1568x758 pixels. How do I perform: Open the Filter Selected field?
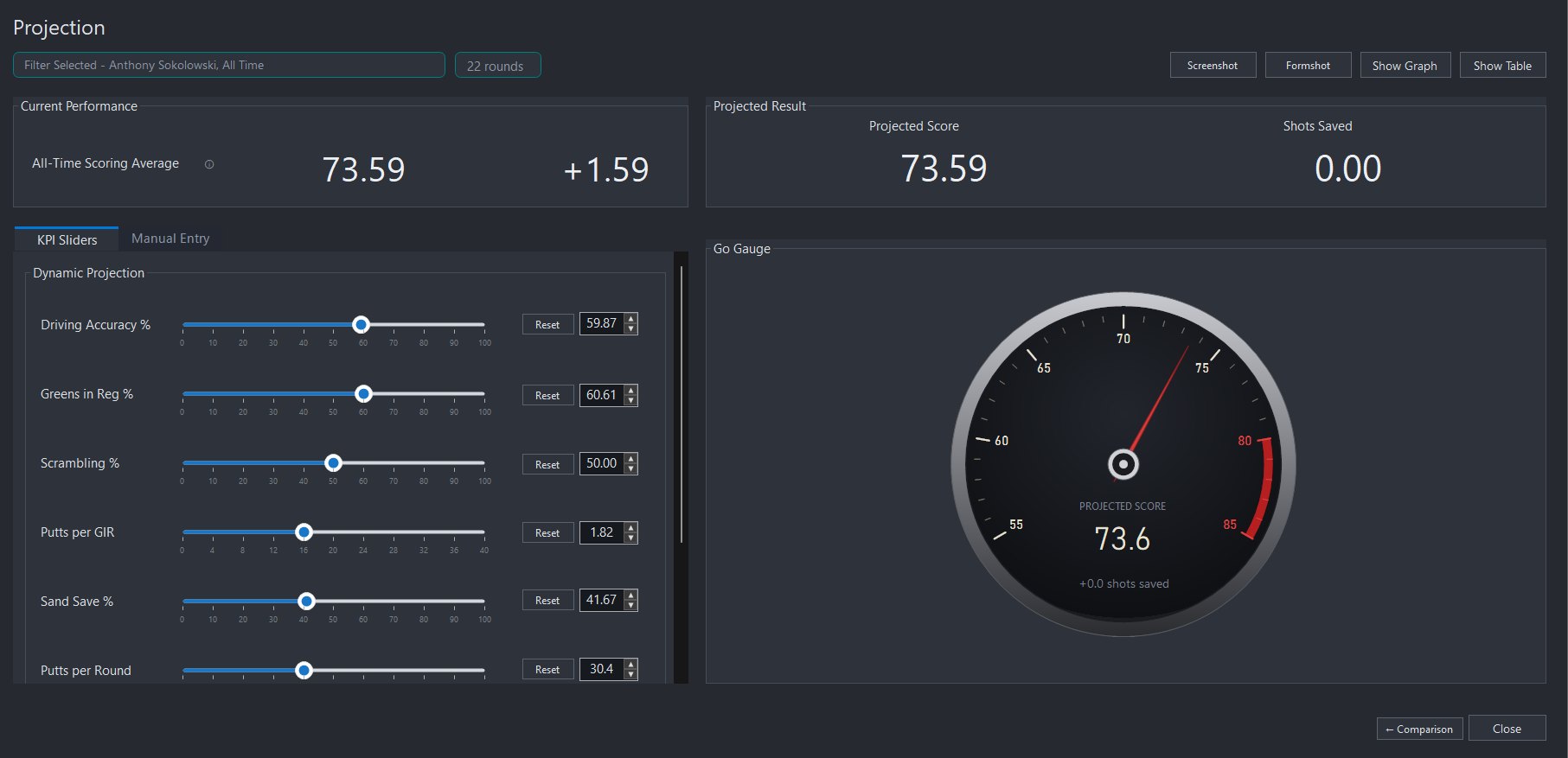[x=229, y=65]
